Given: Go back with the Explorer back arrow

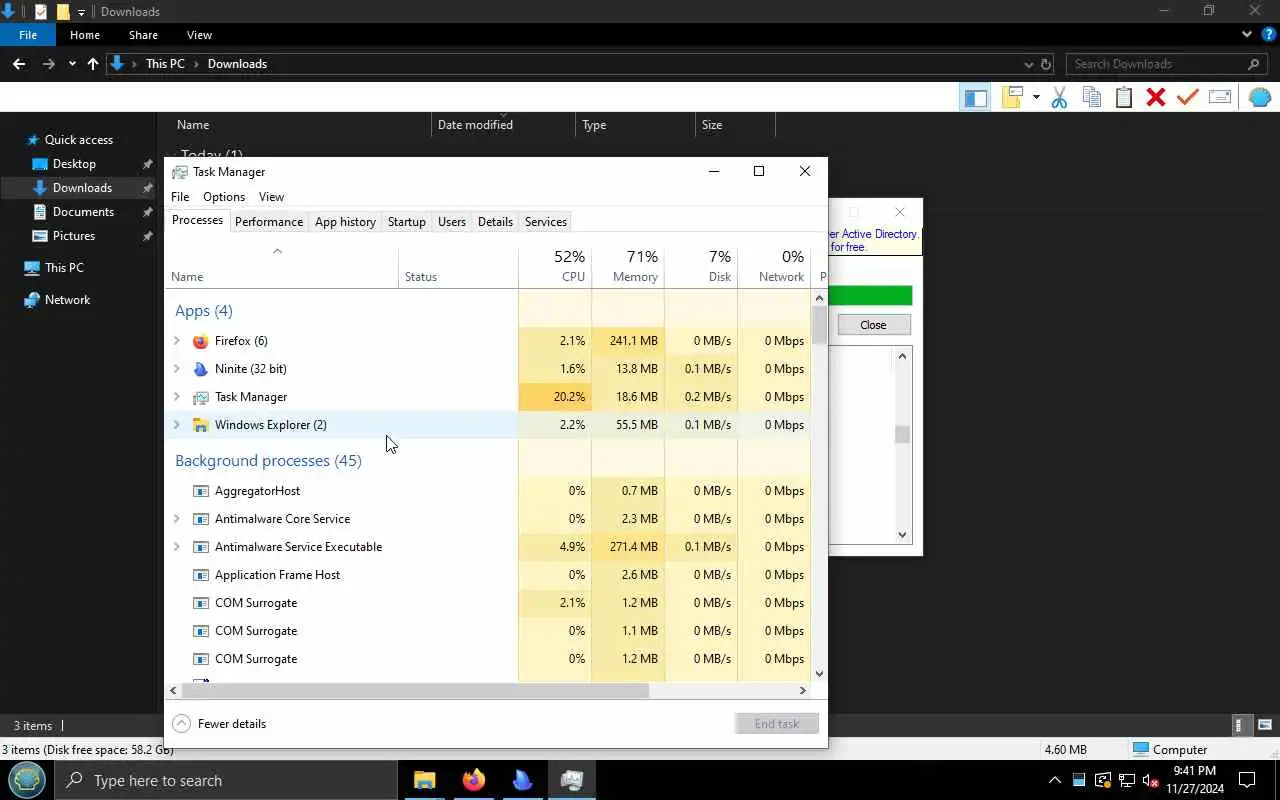Looking at the screenshot, I should [19, 64].
